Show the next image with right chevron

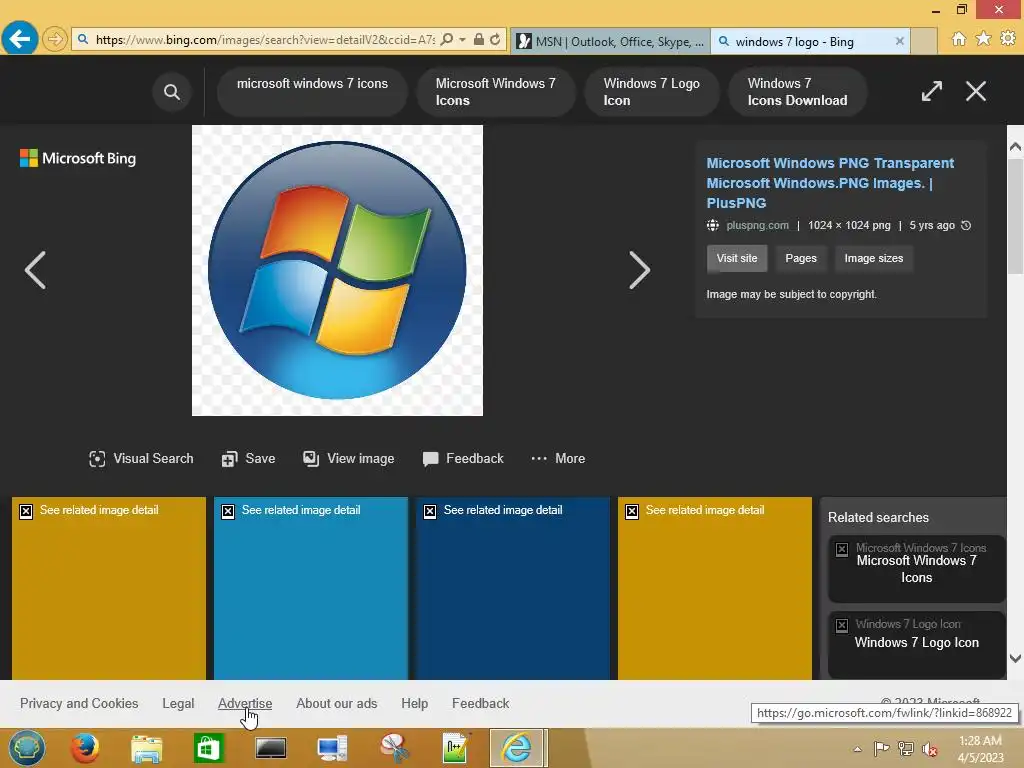click(x=639, y=270)
